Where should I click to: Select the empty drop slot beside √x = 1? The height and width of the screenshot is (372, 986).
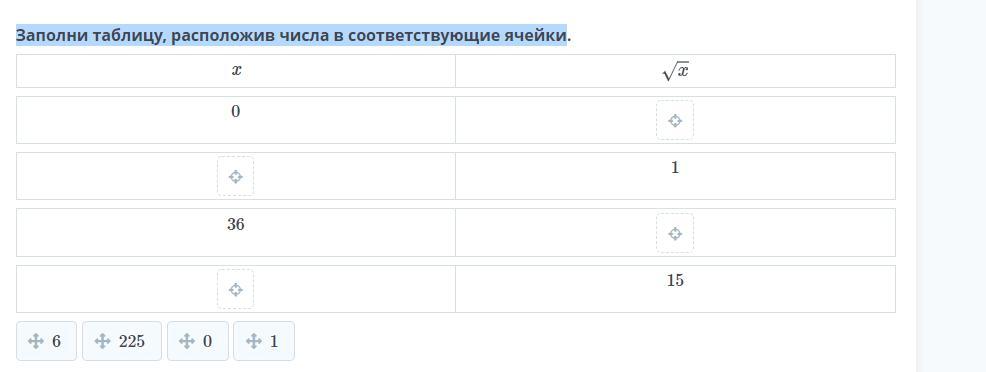[235, 177]
